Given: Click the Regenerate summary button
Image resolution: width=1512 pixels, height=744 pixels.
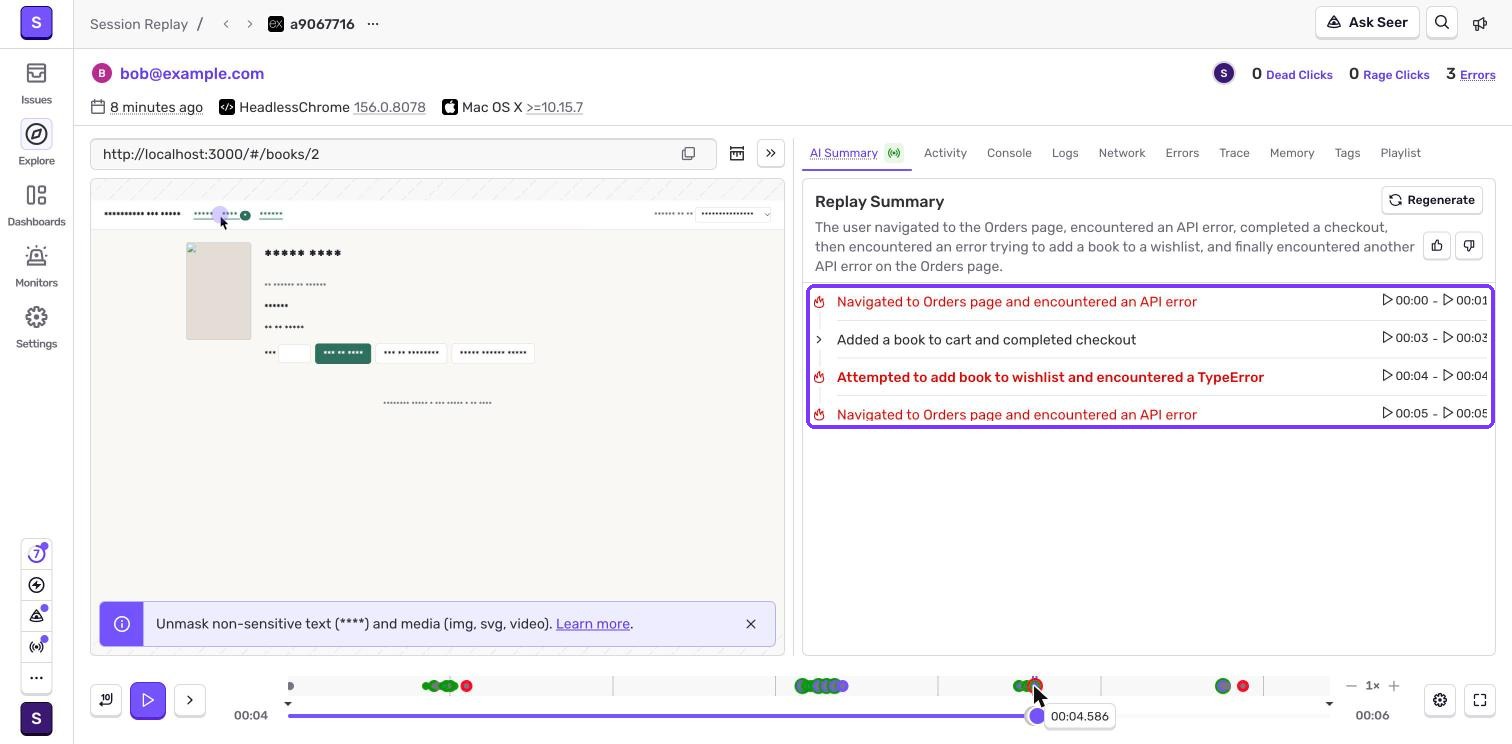Looking at the screenshot, I should coord(1432,200).
